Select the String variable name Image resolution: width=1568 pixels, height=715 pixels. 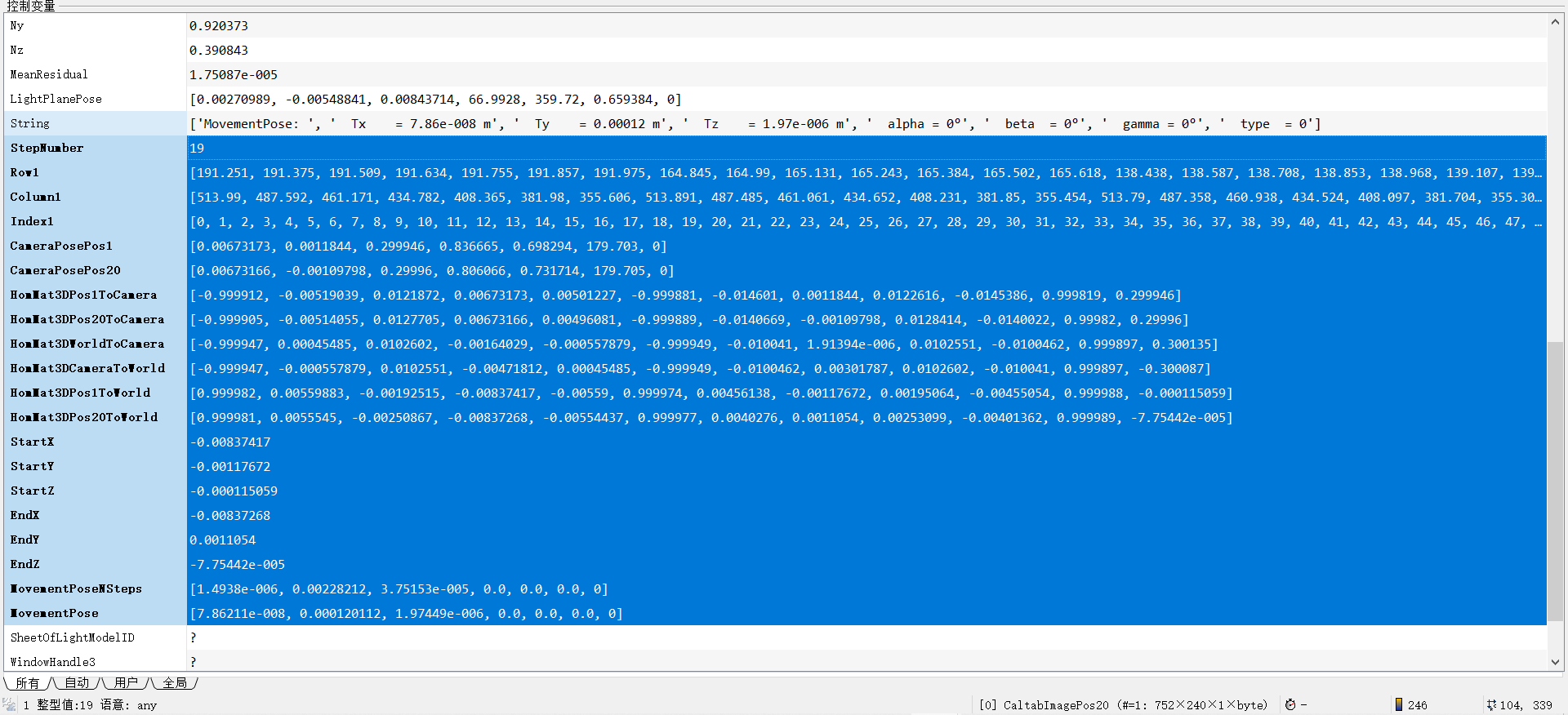click(30, 123)
